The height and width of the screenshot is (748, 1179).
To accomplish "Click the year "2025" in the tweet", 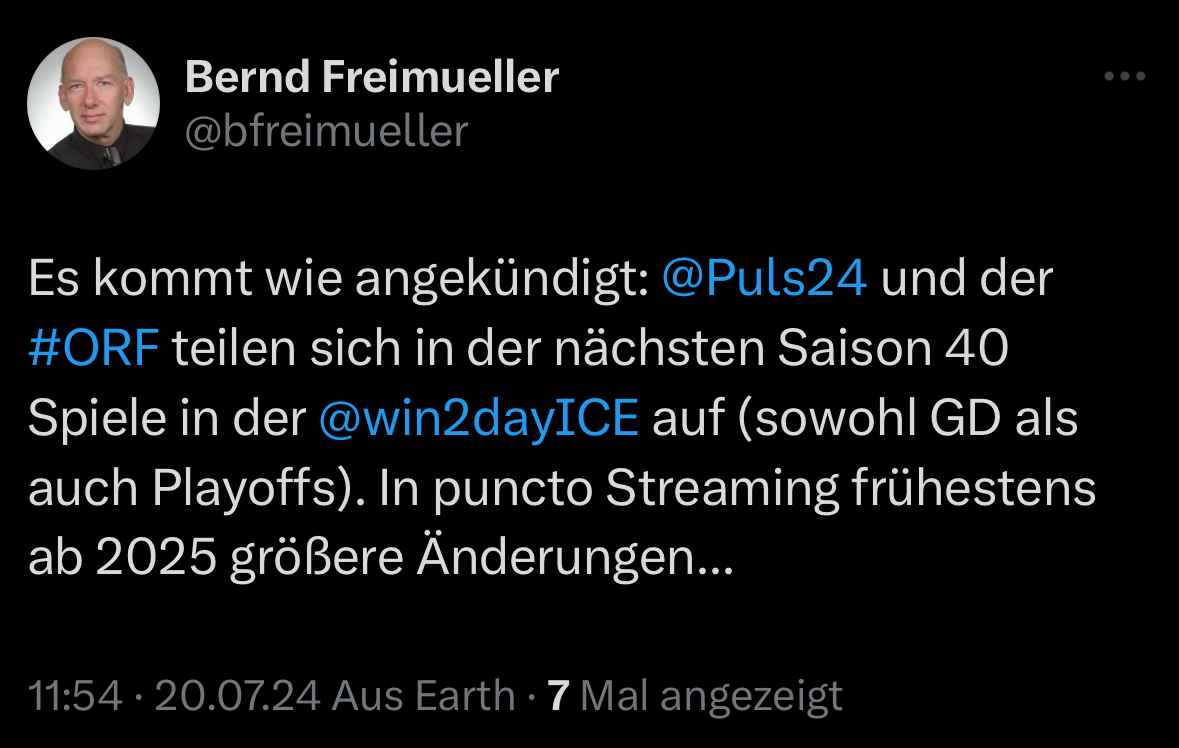I will pyautogui.click(x=158, y=558).
